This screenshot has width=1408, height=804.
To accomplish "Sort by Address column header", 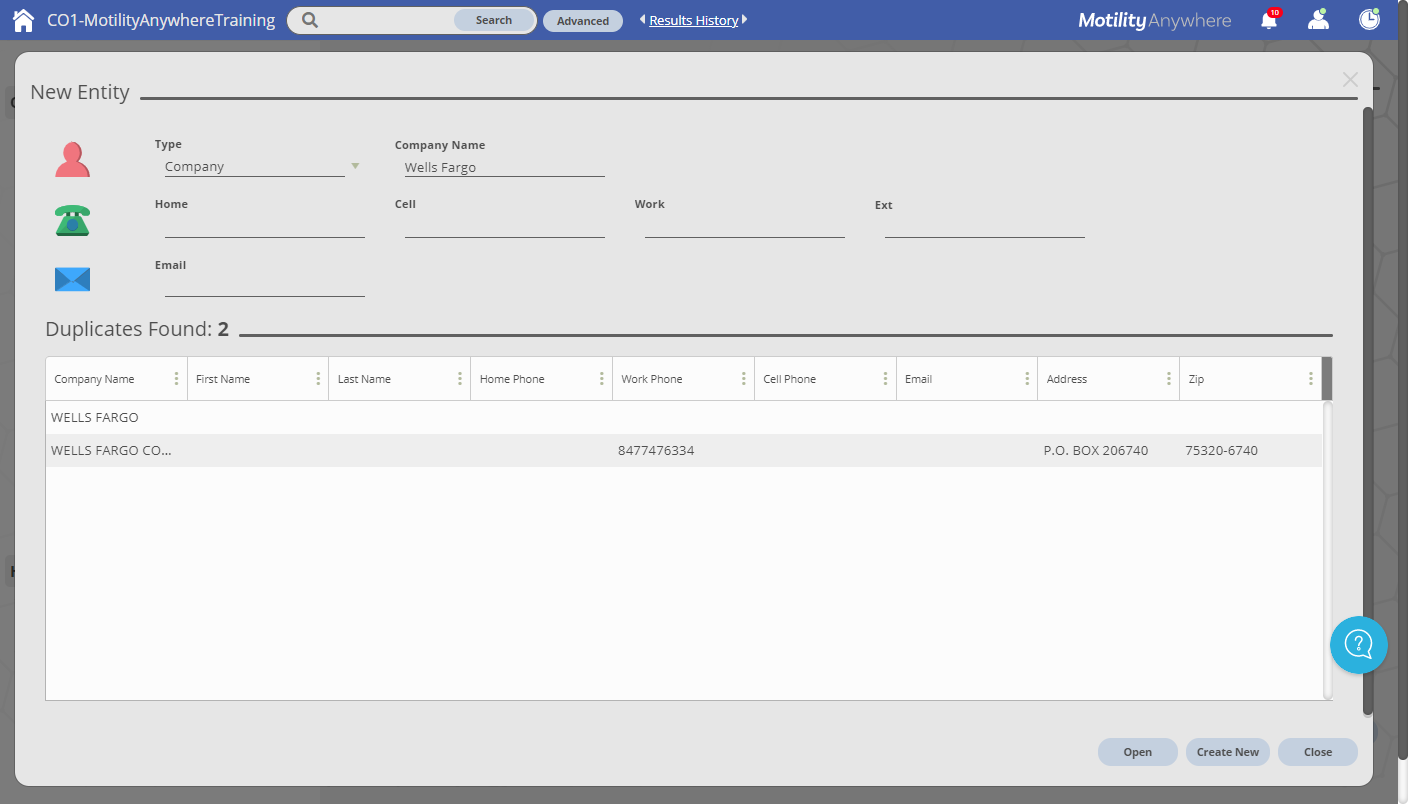I will 1067,379.
